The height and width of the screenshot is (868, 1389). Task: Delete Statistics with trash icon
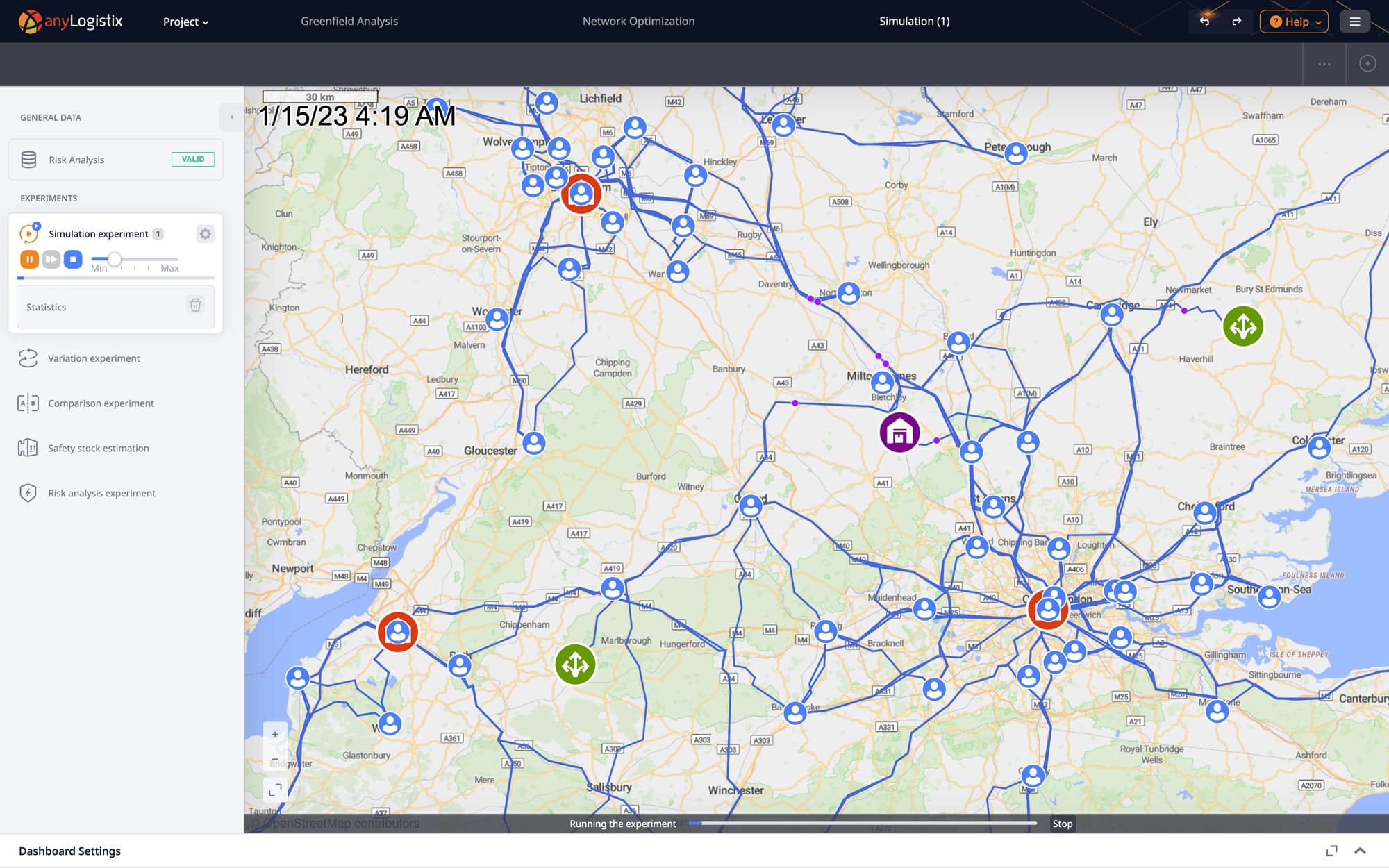click(196, 306)
